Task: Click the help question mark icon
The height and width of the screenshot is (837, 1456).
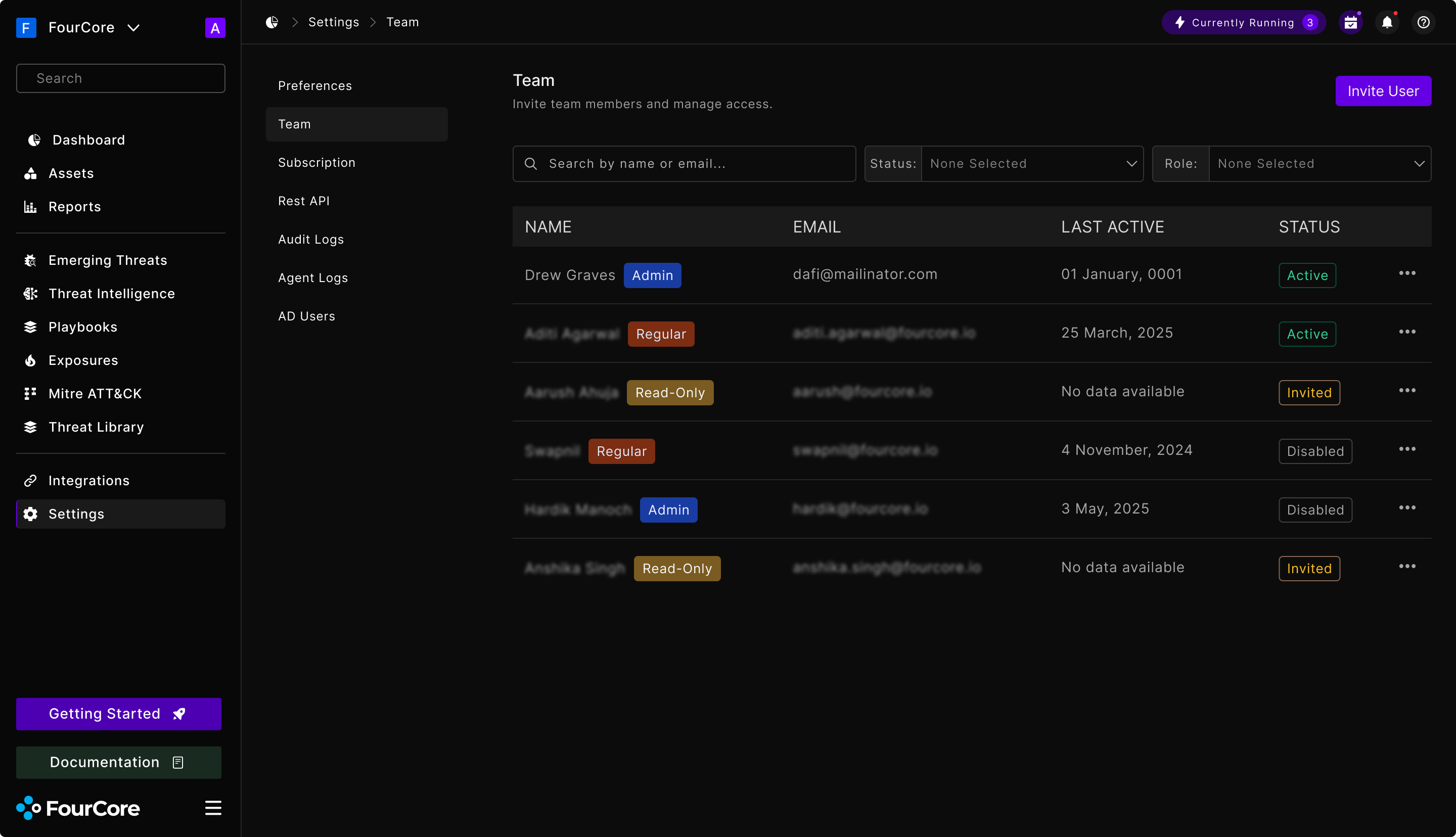Action: pos(1423,22)
